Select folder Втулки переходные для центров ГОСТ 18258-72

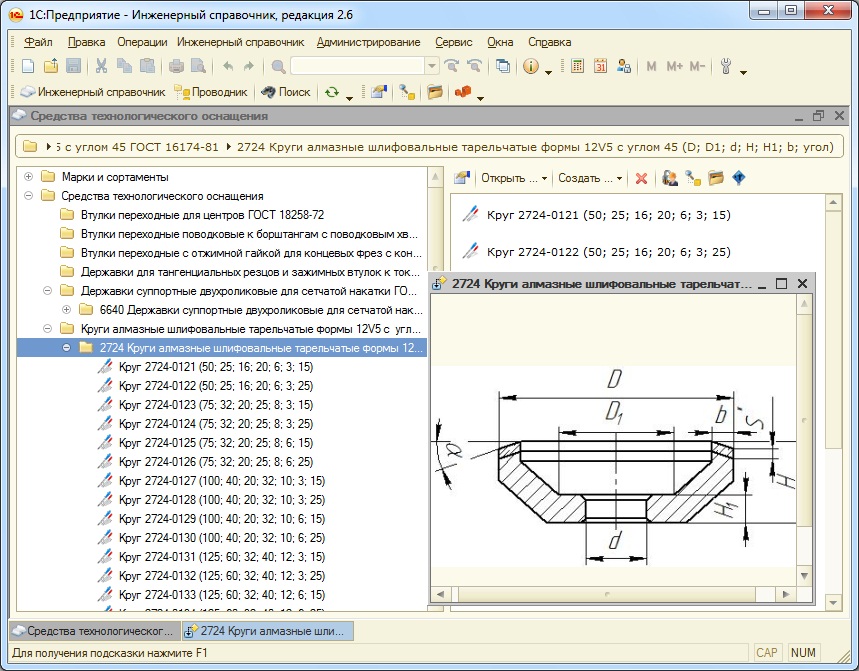pos(202,215)
